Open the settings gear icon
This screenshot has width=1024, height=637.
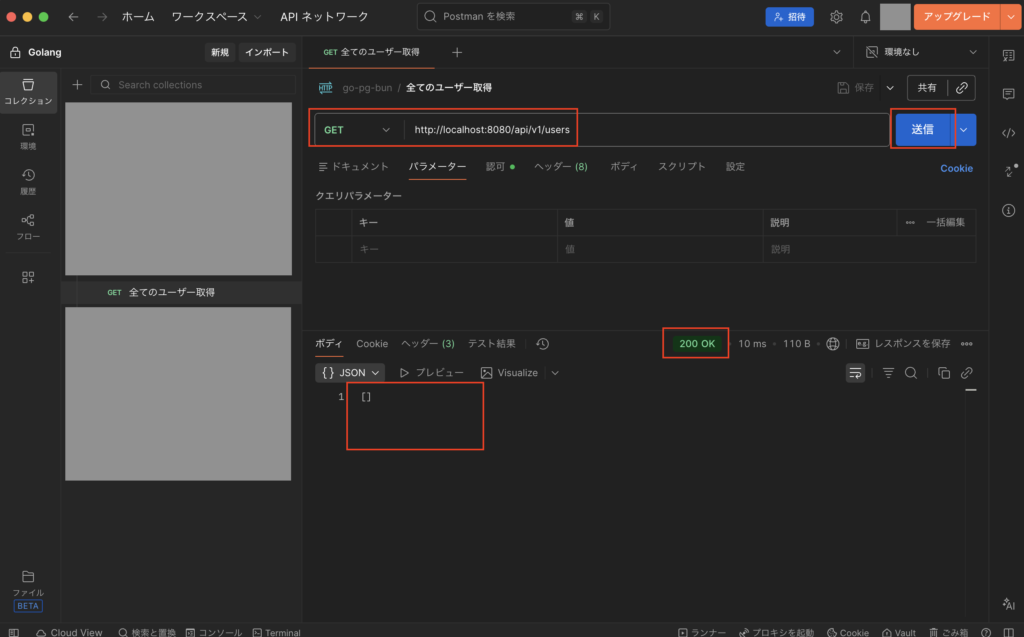click(x=836, y=17)
